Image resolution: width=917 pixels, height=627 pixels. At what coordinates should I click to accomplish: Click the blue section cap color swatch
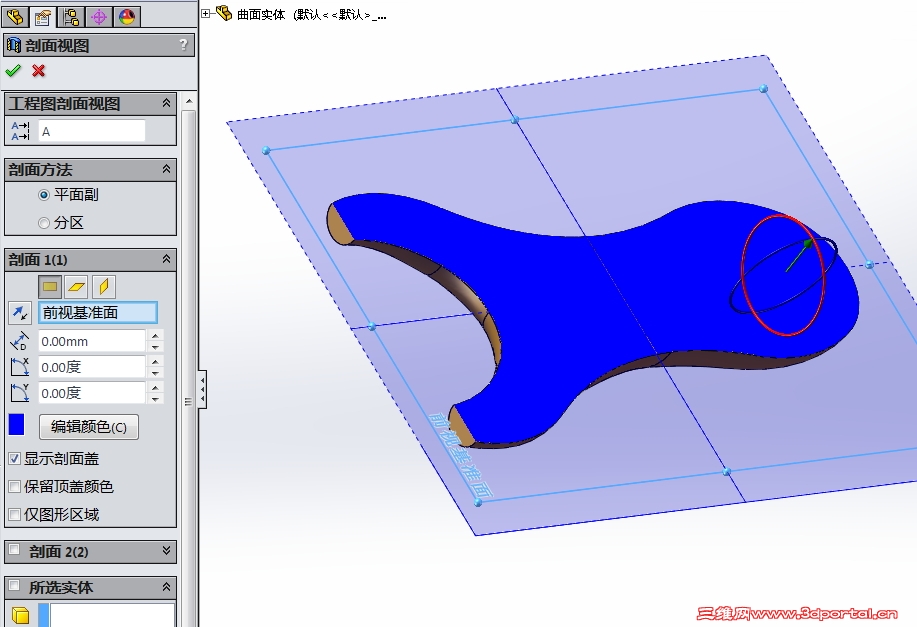(x=16, y=425)
